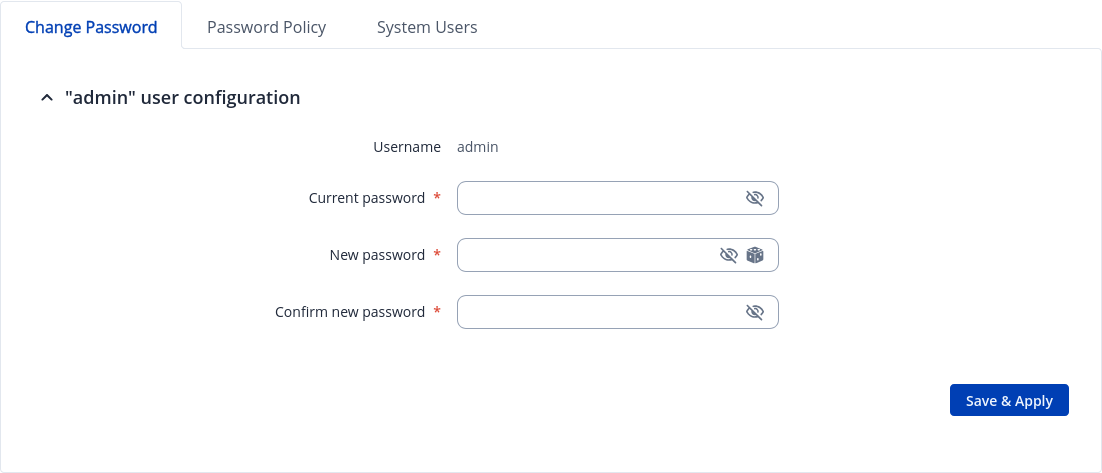This screenshot has height=473, width=1102.
Task: Collapse the "admin" user configuration section
Action: [46, 98]
